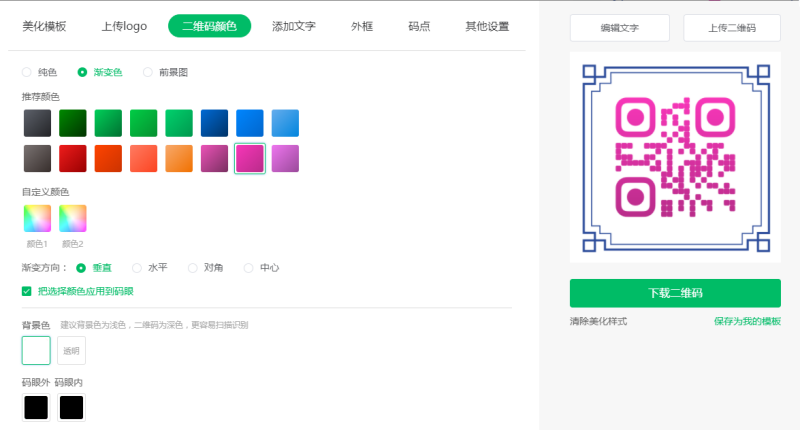Open the 码眼内 black color swatch
The image size is (800, 430).
tap(71, 408)
